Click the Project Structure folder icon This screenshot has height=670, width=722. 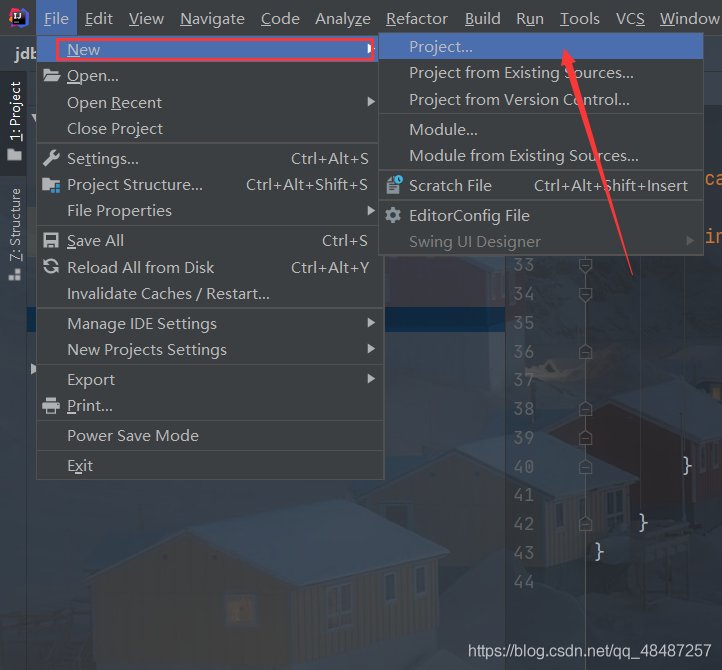pos(51,185)
